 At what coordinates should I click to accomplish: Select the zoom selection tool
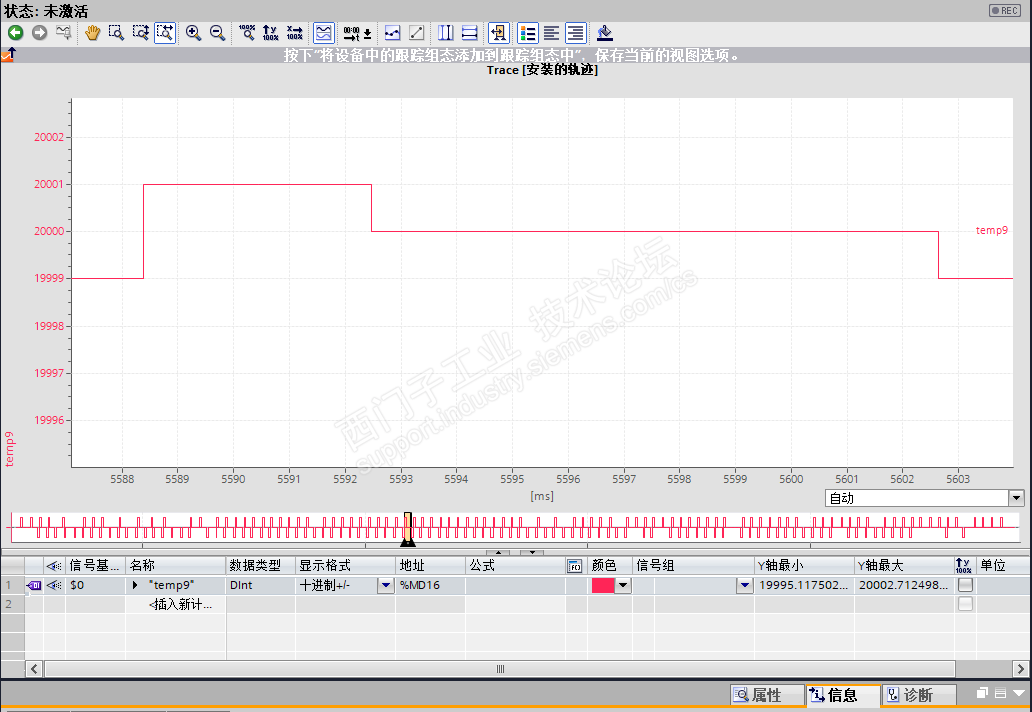[116, 32]
